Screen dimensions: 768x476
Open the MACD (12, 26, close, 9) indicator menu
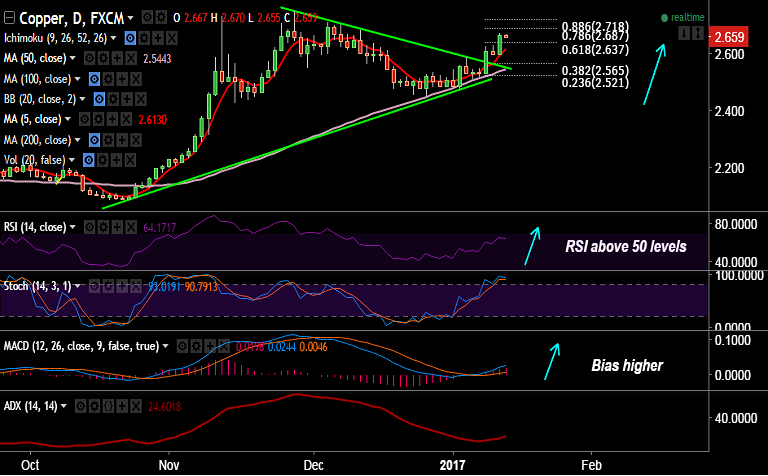166,346
